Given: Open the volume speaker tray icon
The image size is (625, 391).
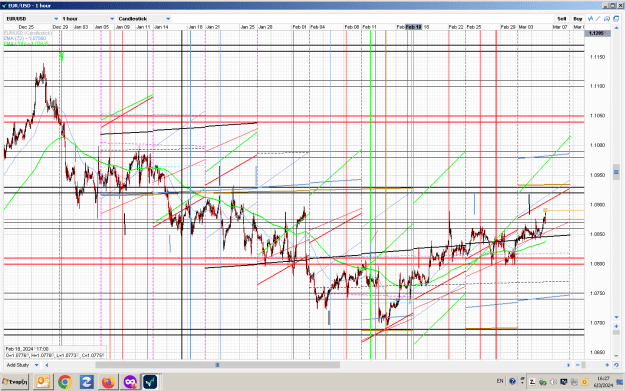Looking at the screenshot, I should pos(553,382).
